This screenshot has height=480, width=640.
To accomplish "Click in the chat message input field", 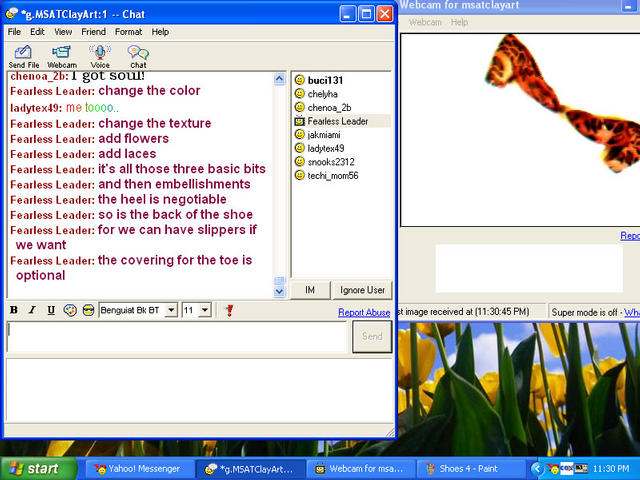I will coord(177,337).
